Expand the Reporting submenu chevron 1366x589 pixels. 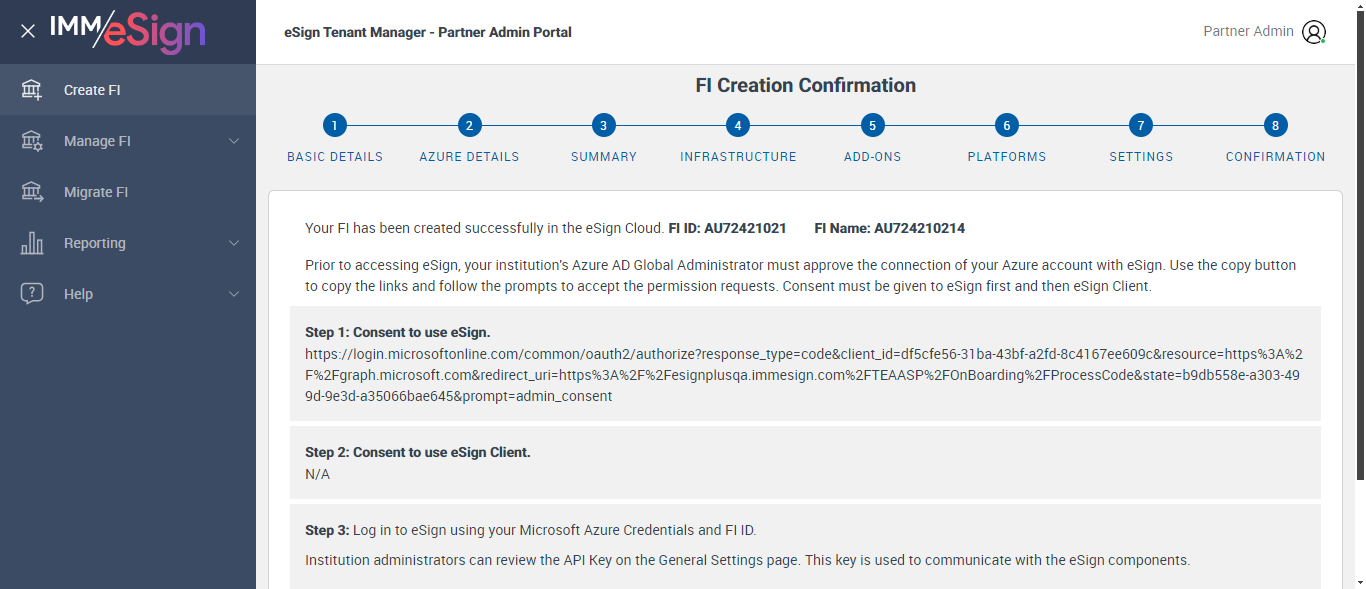[234, 243]
